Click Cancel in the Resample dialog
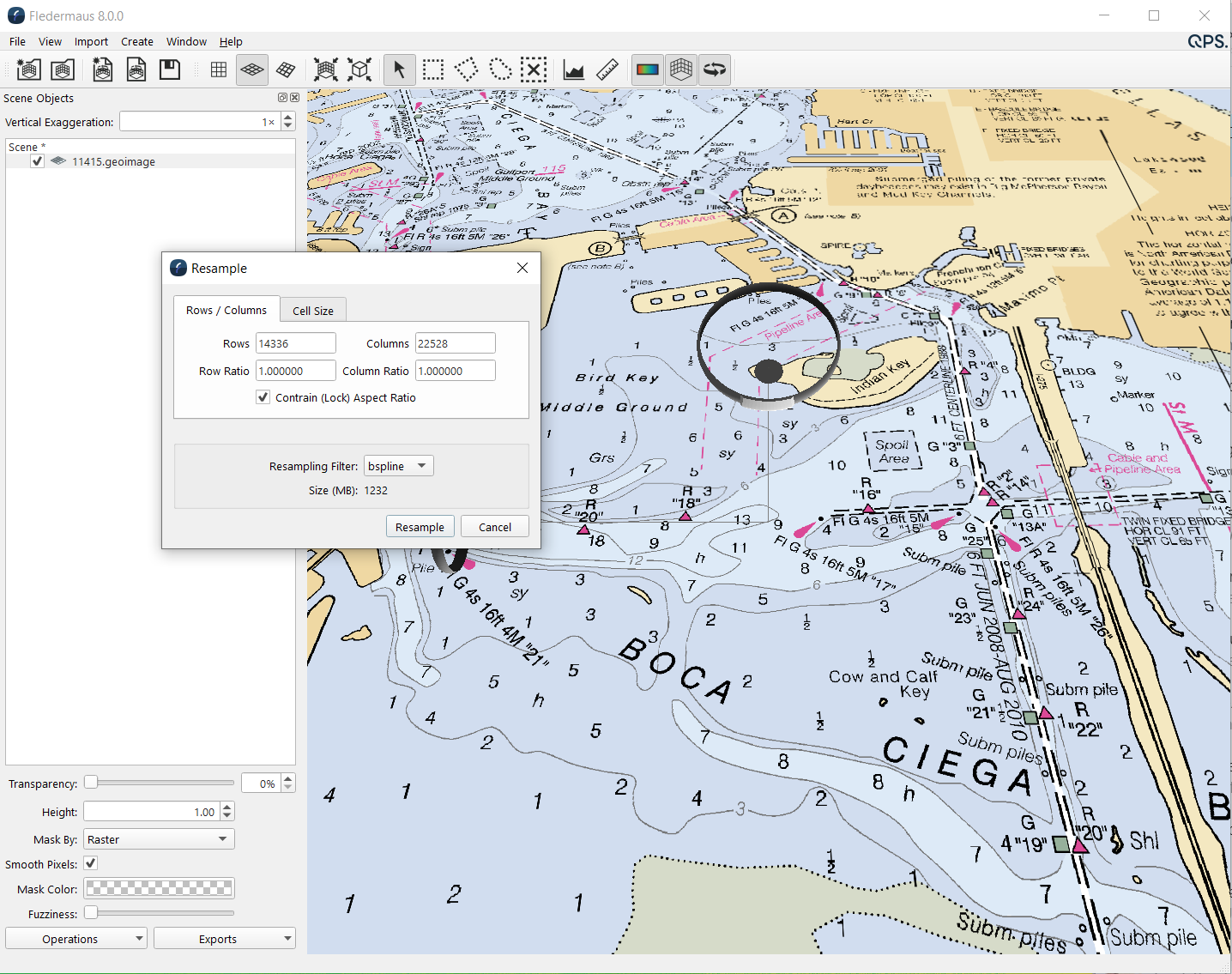 494,527
